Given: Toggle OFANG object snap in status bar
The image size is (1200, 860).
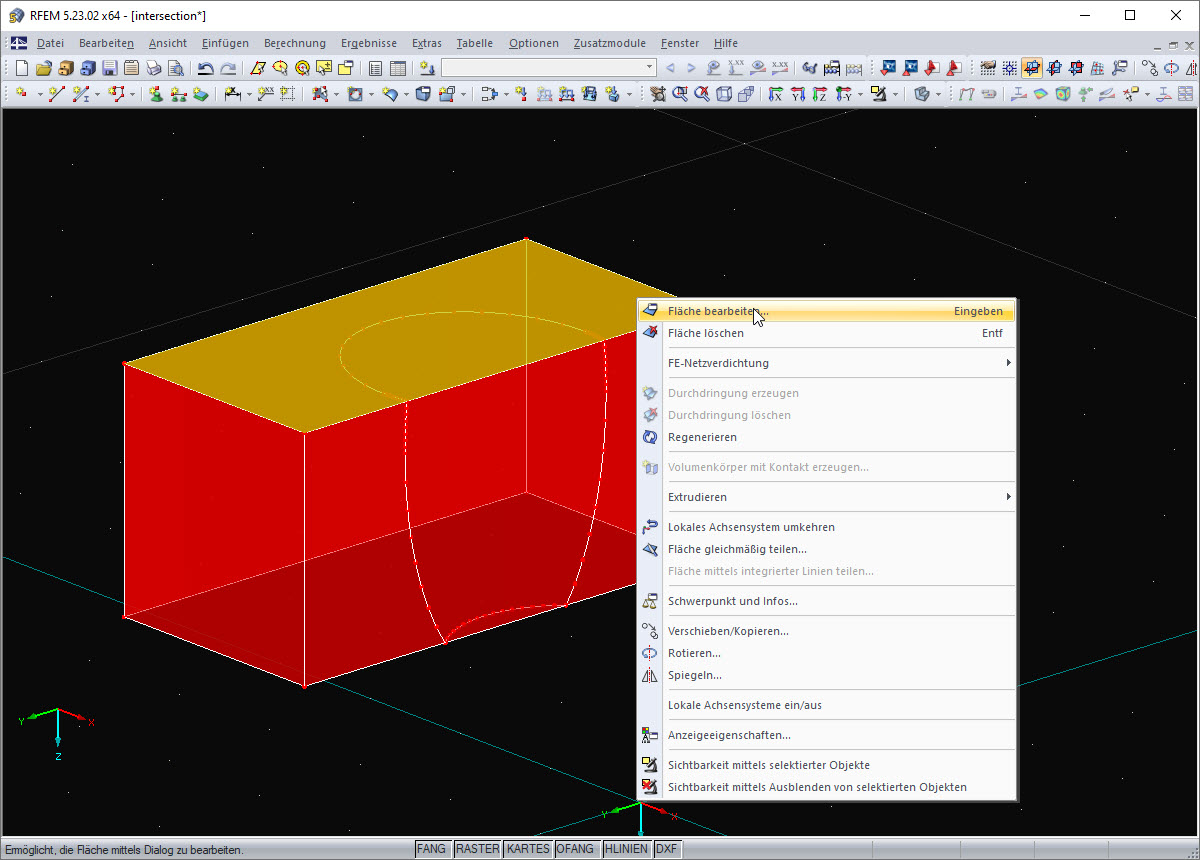Looking at the screenshot, I should click(x=575, y=849).
